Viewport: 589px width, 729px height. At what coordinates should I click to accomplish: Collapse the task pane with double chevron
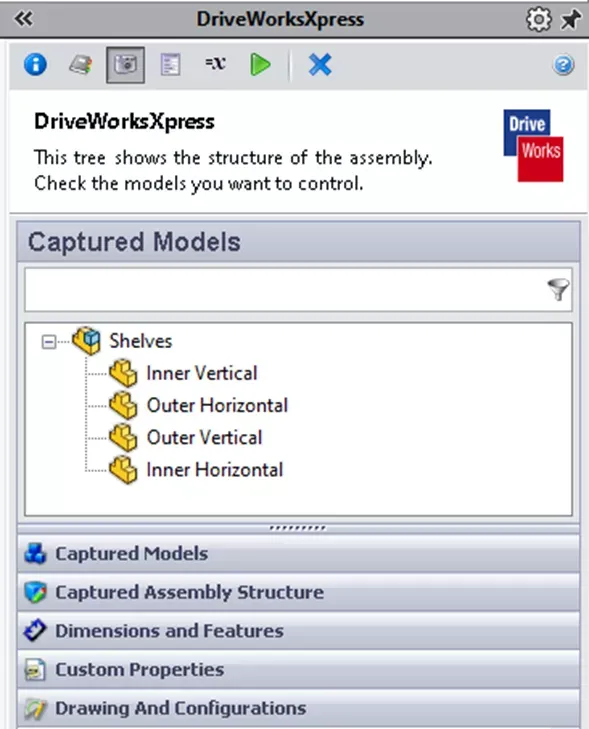pyautogui.click(x=23, y=19)
